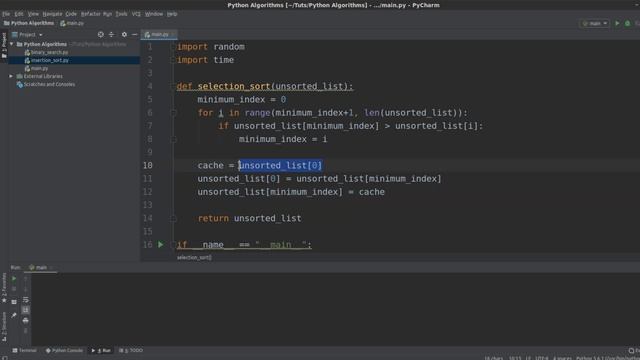
Task: Click the cursor position 10:13 in status bar
Action: (x=515, y=358)
